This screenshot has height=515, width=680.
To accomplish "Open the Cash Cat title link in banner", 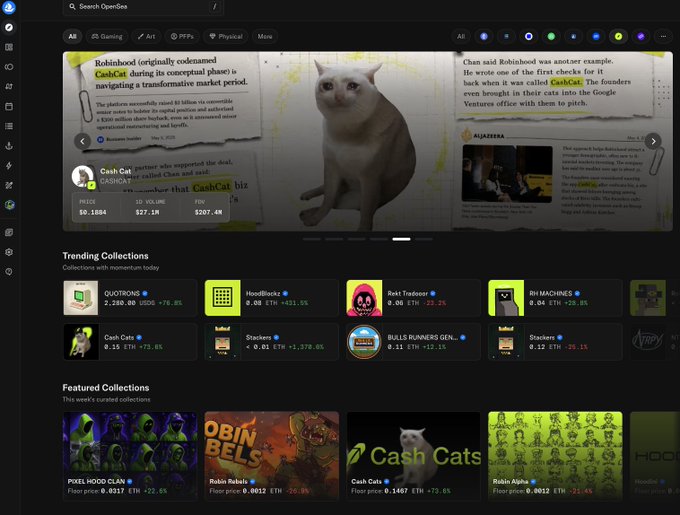I will tap(115, 171).
